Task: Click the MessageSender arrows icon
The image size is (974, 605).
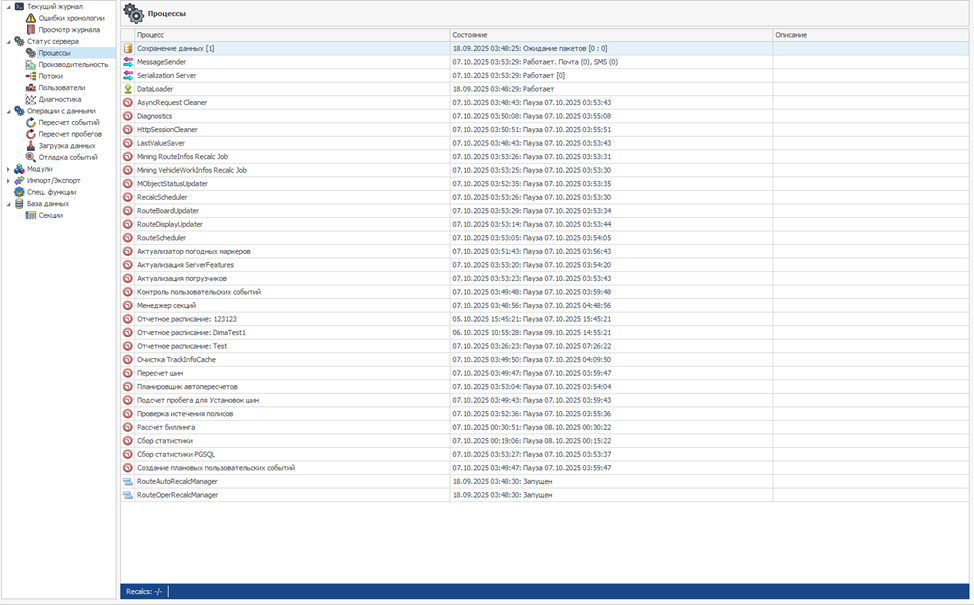Action: [128, 62]
